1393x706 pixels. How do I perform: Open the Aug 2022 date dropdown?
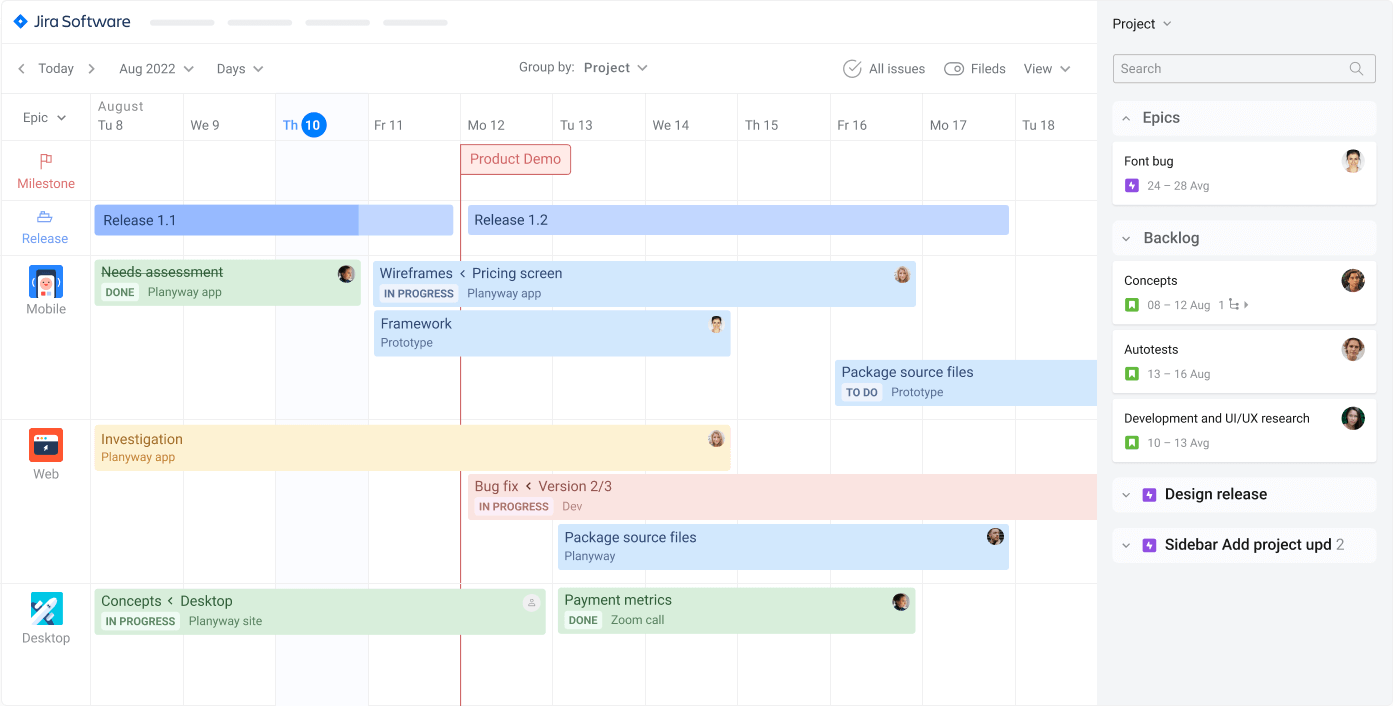point(156,69)
